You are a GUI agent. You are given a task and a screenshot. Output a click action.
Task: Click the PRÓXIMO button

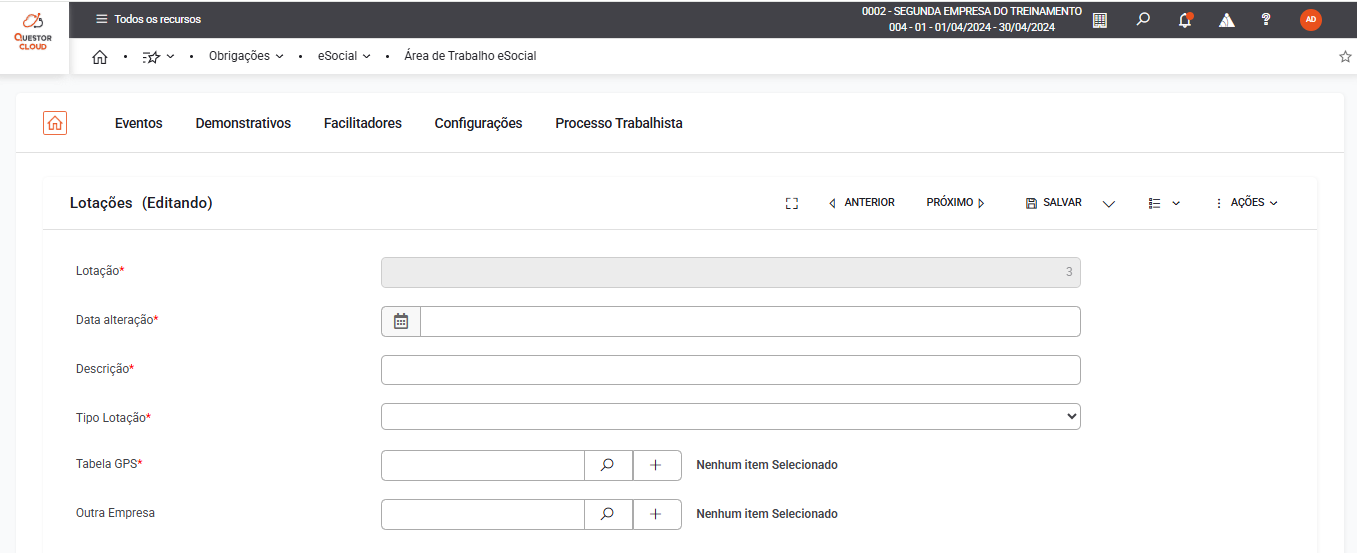point(956,203)
